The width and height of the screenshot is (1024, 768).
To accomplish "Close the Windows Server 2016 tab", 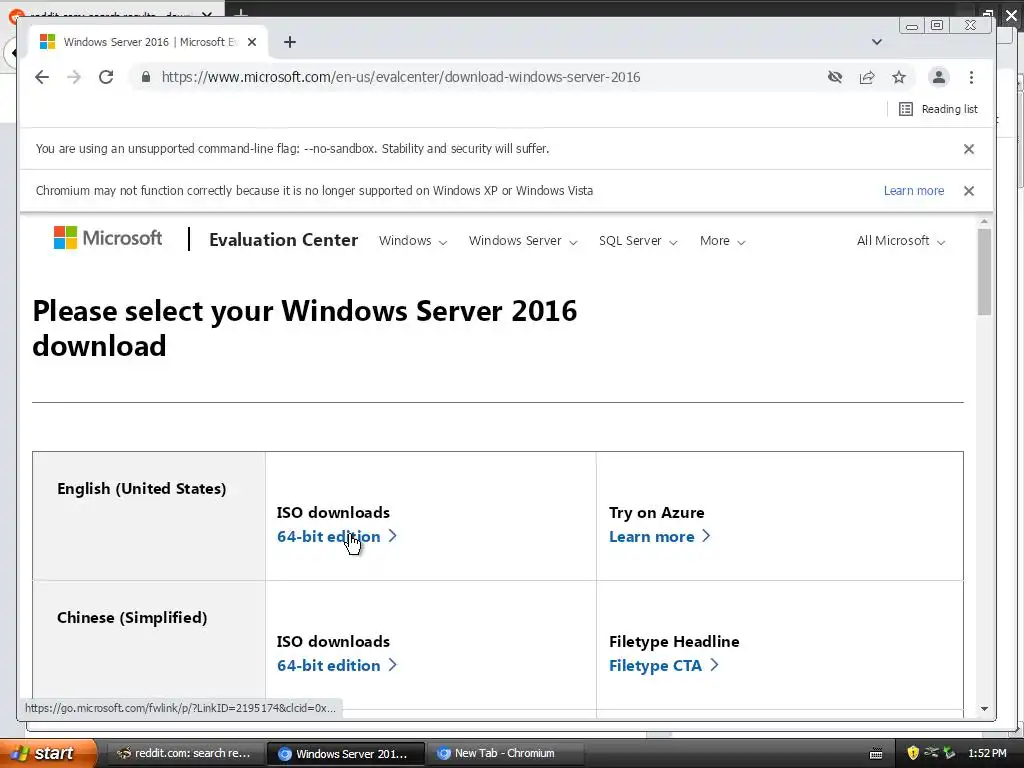I will 252,42.
